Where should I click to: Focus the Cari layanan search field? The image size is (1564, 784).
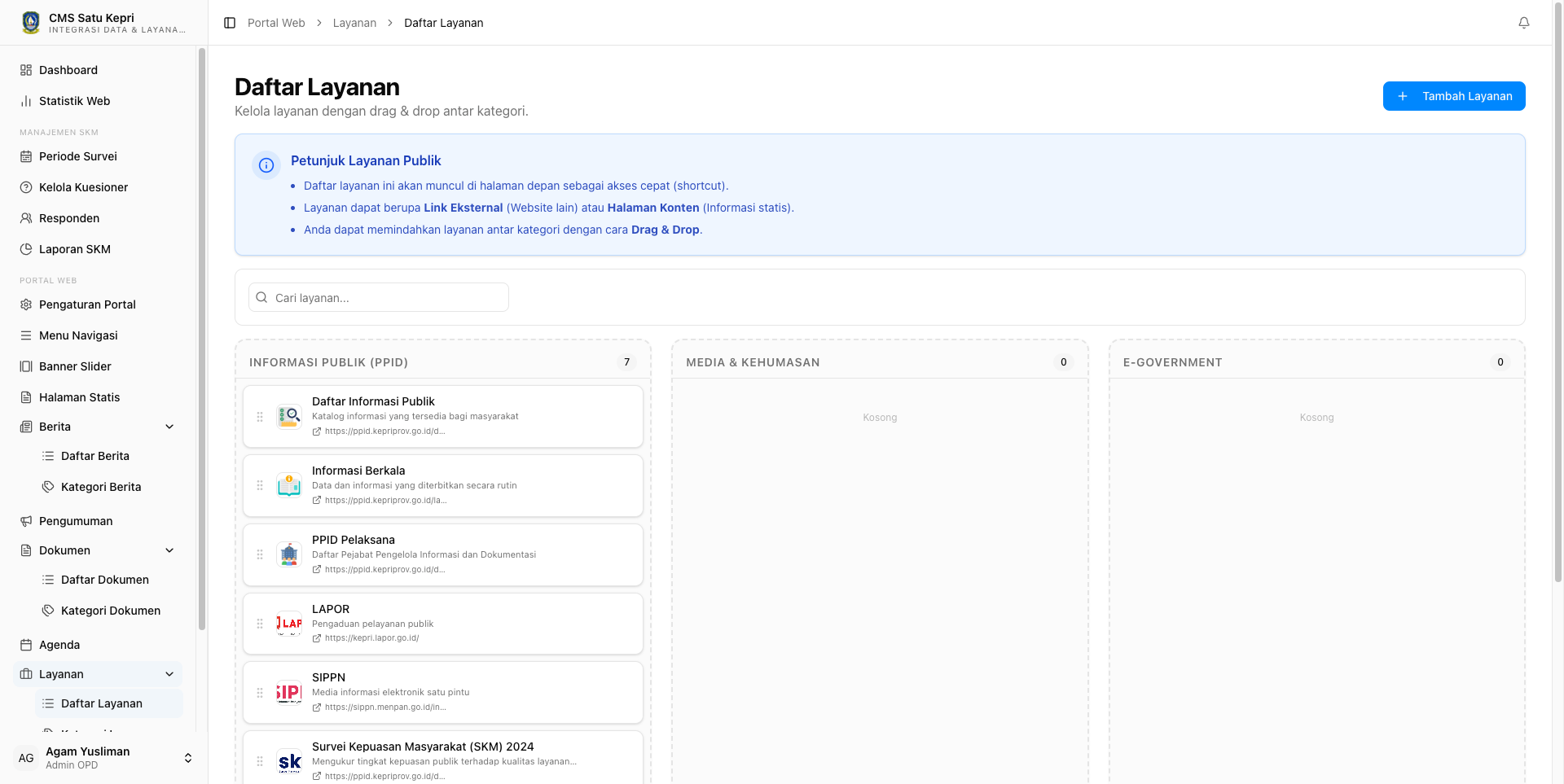(x=379, y=297)
